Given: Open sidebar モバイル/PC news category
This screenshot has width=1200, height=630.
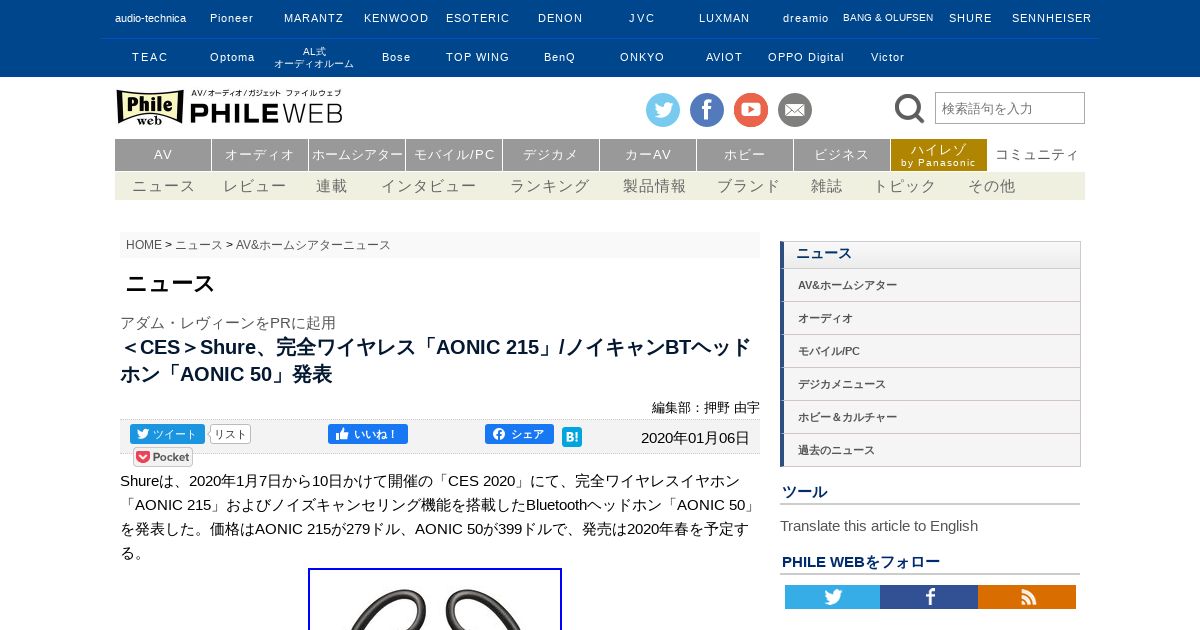Looking at the screenshot, I should [930, 351].
